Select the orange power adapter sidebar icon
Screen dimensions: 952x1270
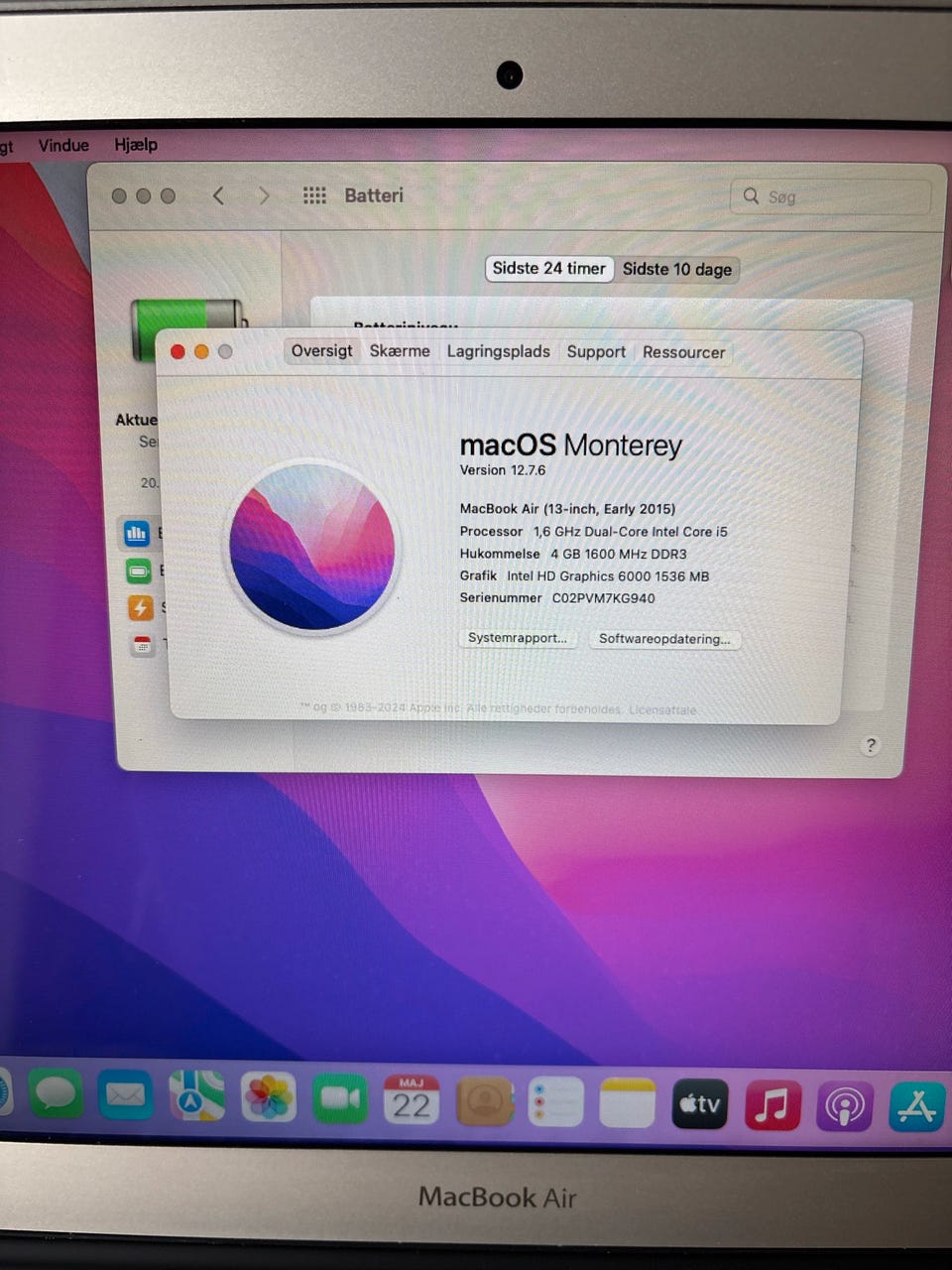141,607
